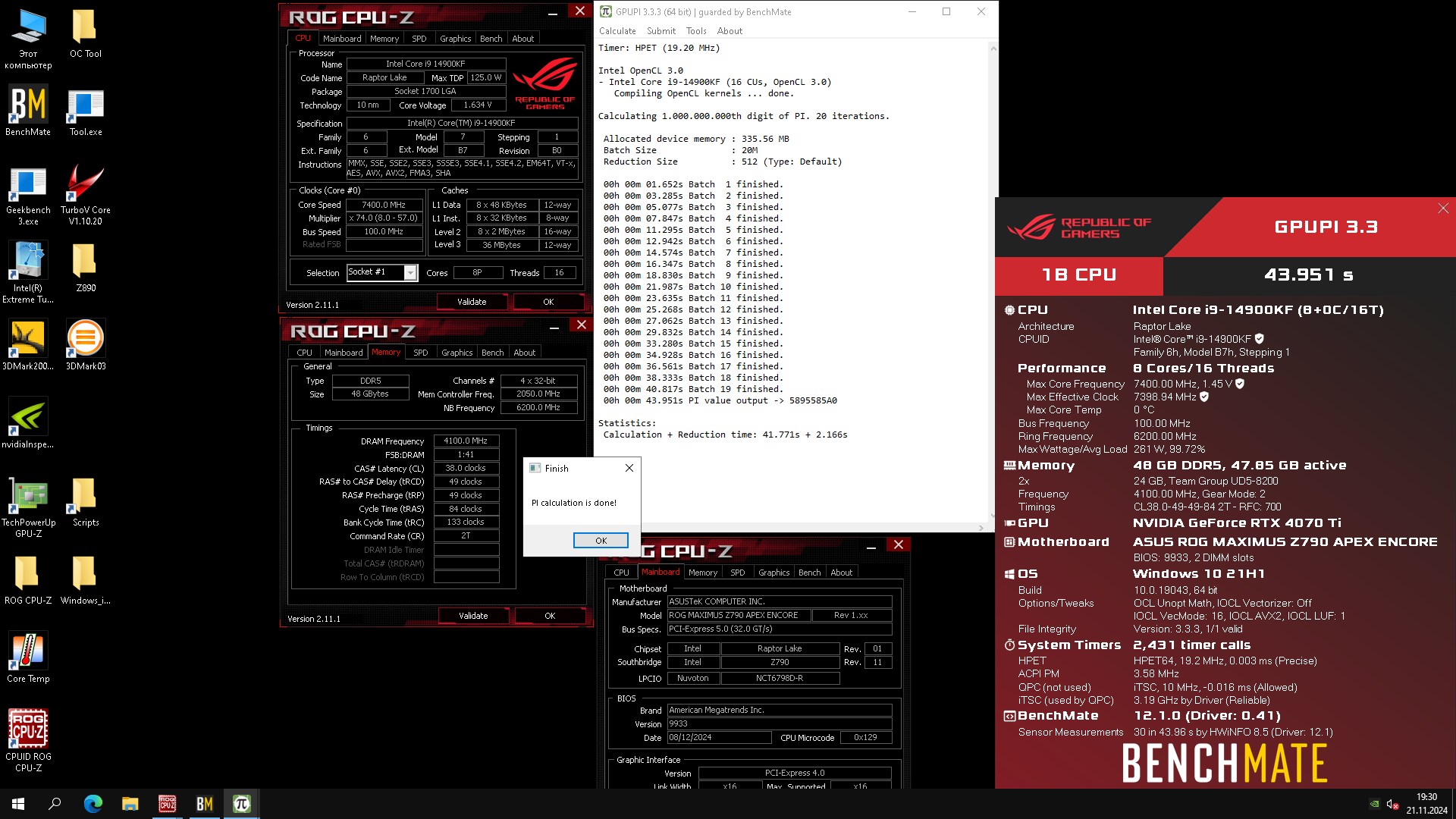Image resolution: width=1456 pixels, height=819 pixels.
Task: Confirm OK in Finish dialog
Action: [x=601, y=541]
